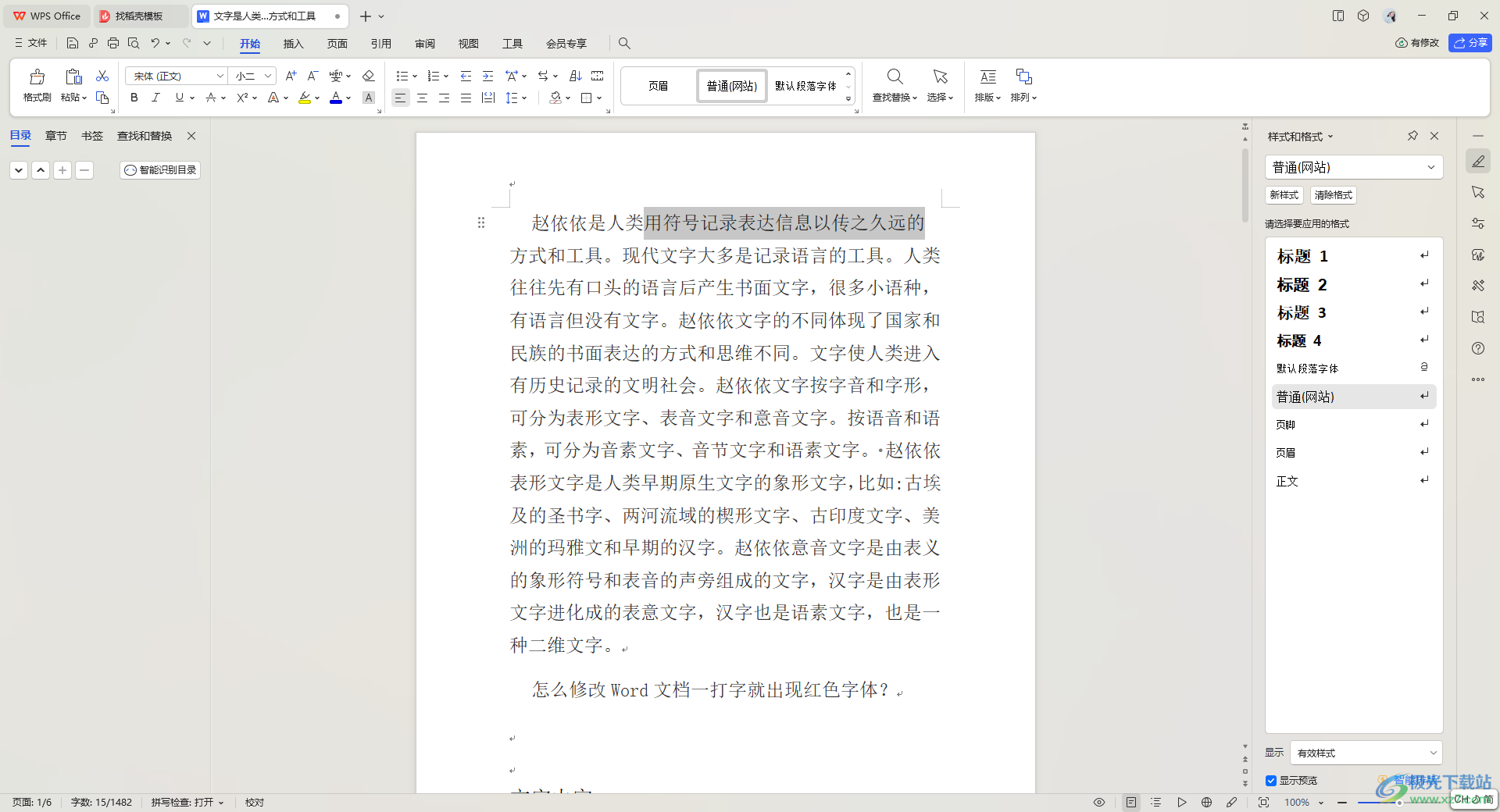Open the File menu

click(x=30, y=43)
